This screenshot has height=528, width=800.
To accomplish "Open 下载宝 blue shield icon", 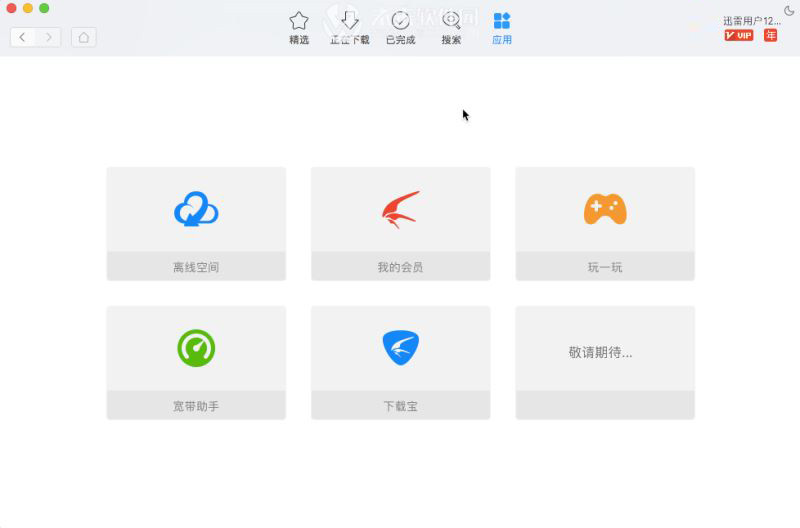I will (401, 347).
